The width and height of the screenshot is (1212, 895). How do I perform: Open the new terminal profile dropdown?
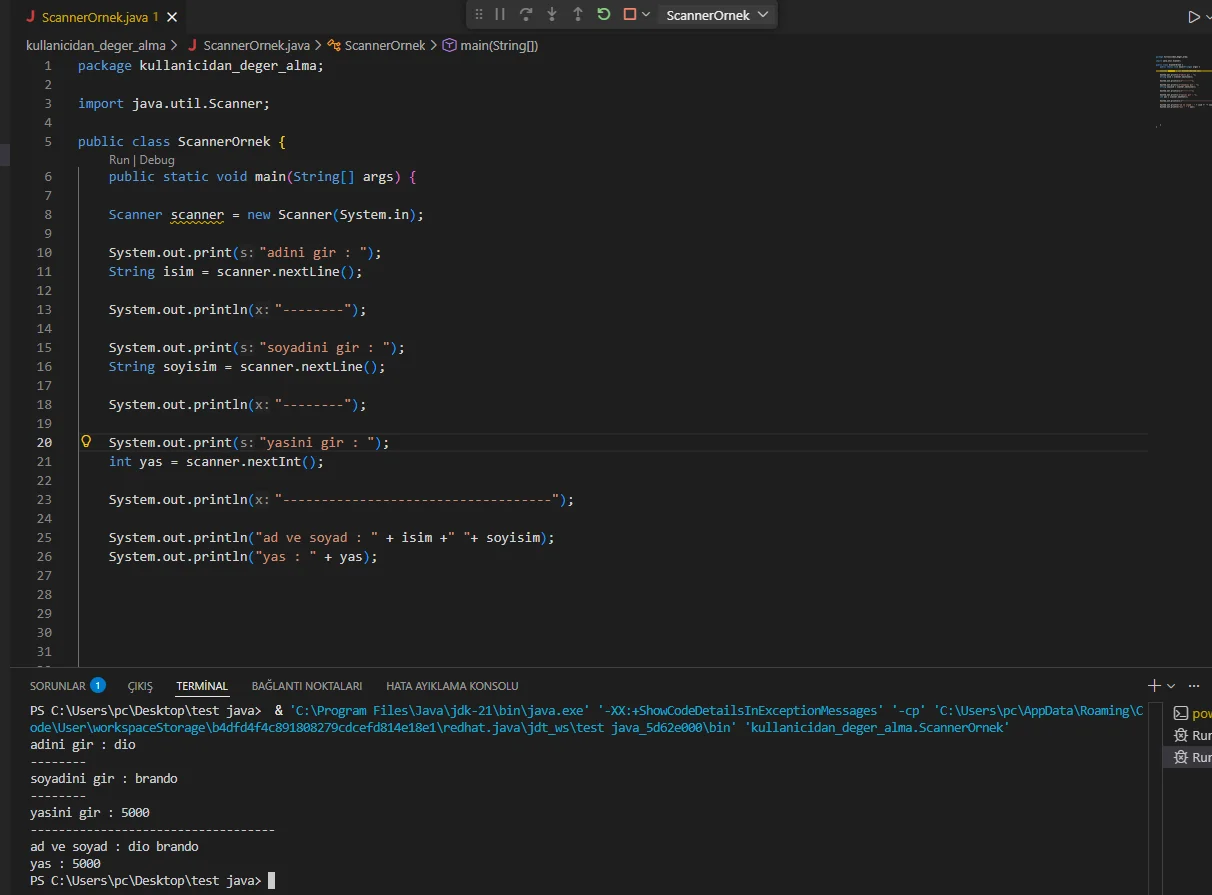pyautogui.click(x=1171, y=686)
